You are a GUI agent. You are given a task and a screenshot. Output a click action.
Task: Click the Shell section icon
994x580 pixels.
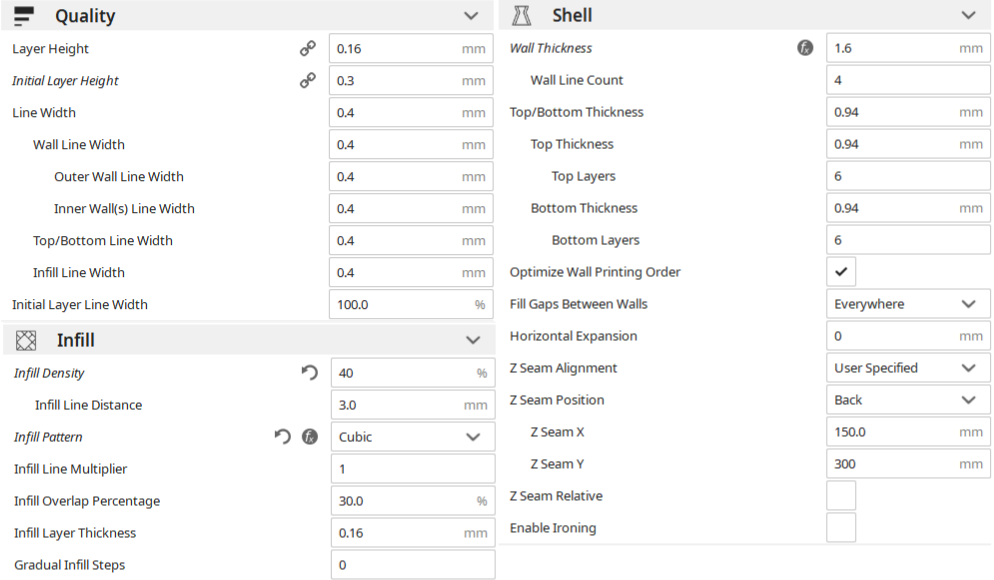[522, 15]
